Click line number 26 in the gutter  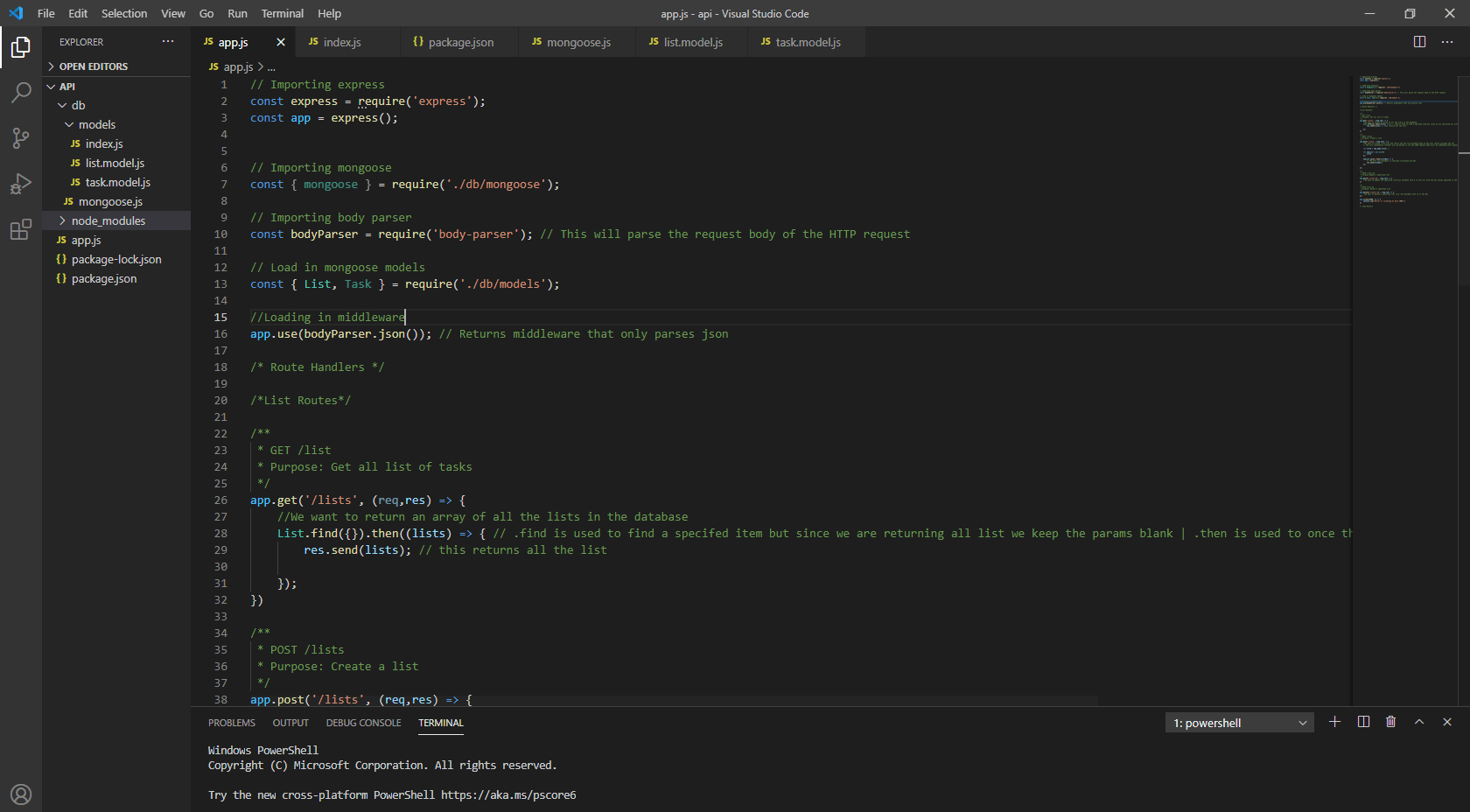[220, 500]
